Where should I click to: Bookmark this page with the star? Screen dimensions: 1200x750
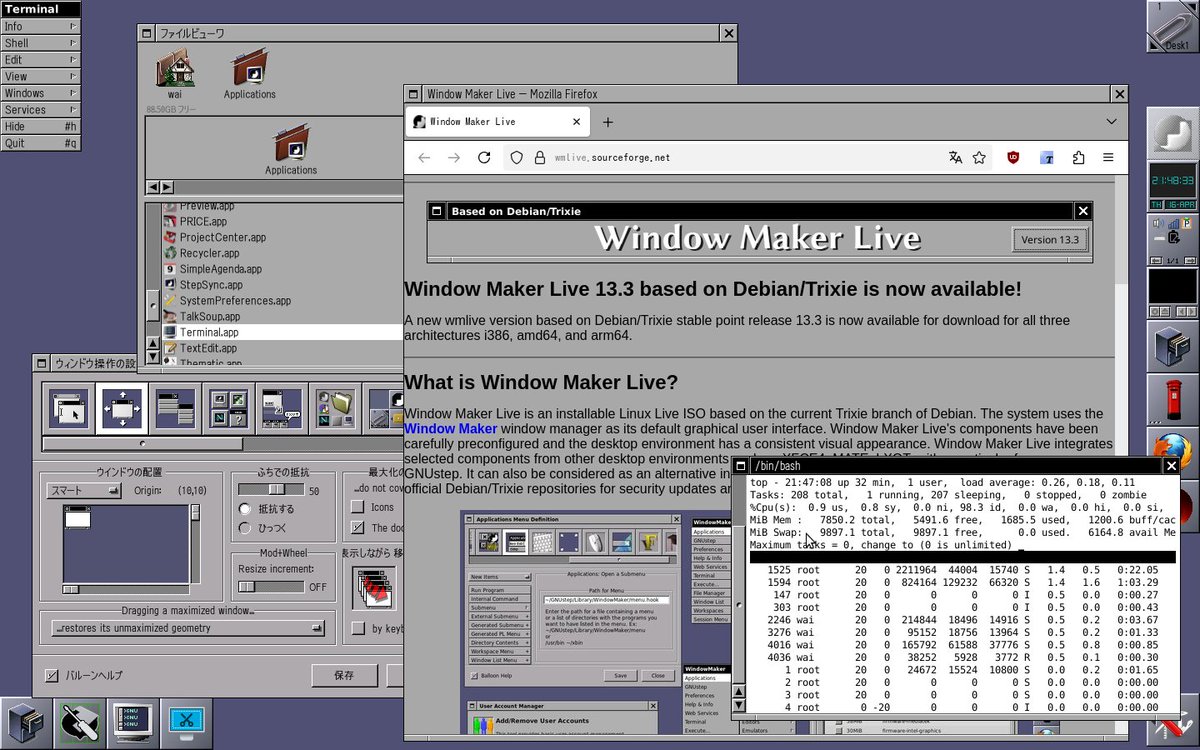tap(979, 158)
